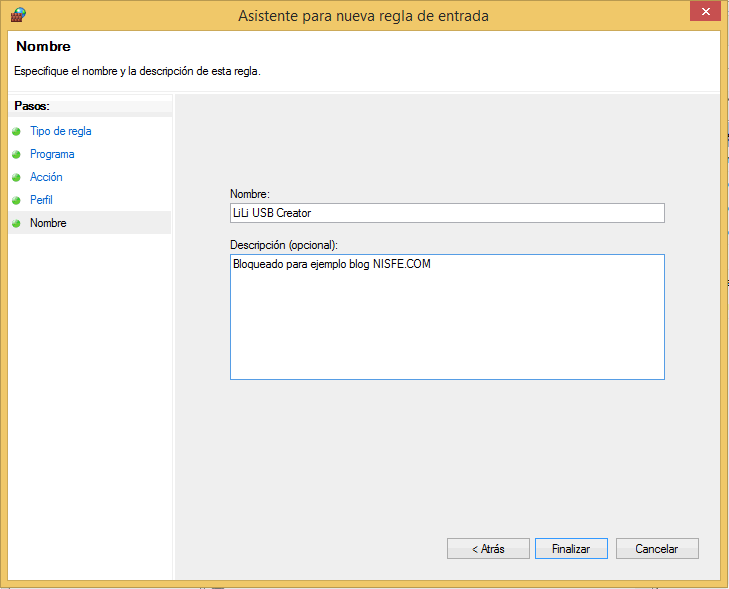729x589 pixels.
Task: Click the green bullet beside Acción
Action: click(x=16, y=177)
